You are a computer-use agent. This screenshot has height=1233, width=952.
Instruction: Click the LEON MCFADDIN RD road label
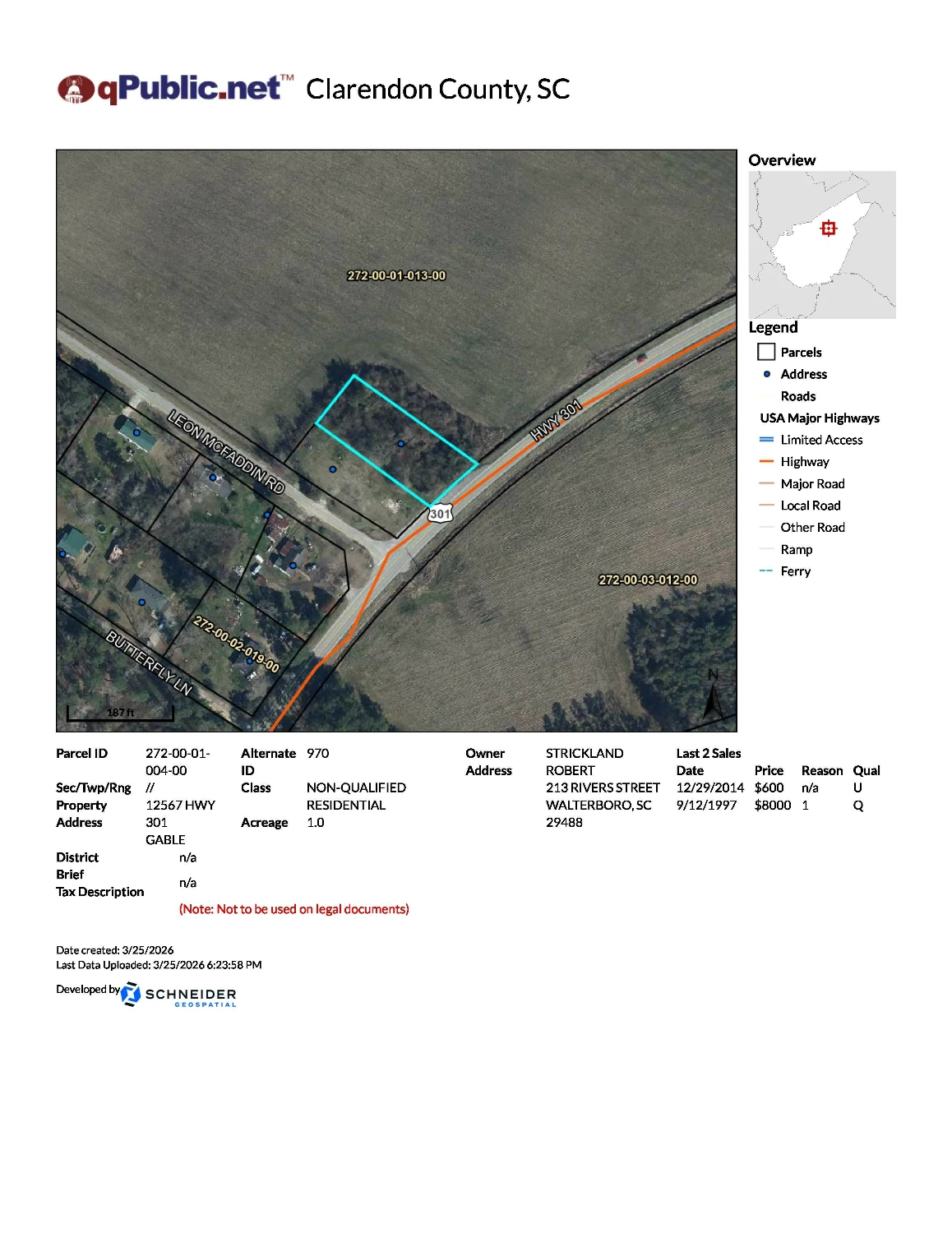[226, 451]
